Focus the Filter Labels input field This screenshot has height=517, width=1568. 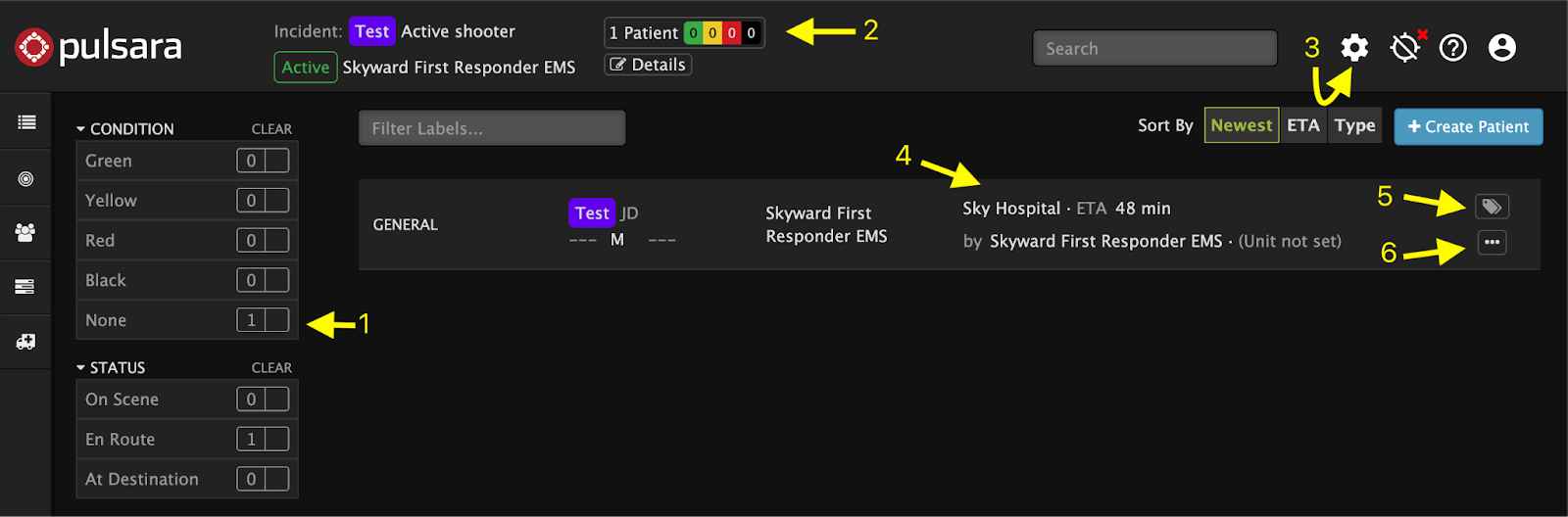[492, 128]
